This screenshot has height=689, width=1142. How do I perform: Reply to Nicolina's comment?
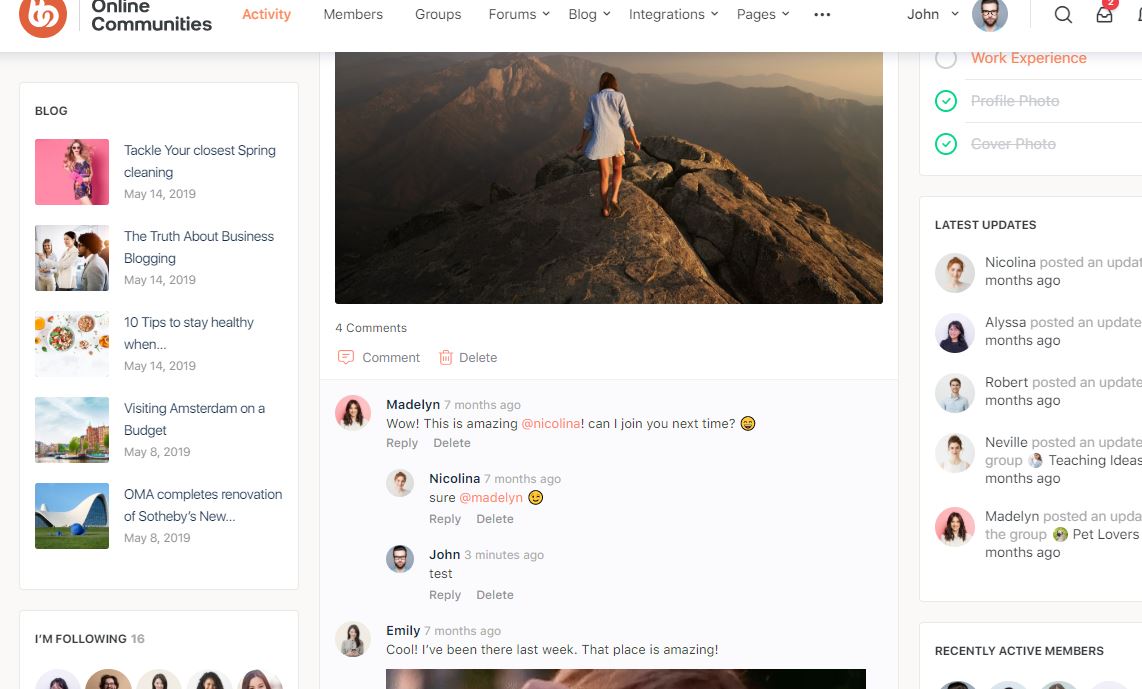(x=445, y=519)
